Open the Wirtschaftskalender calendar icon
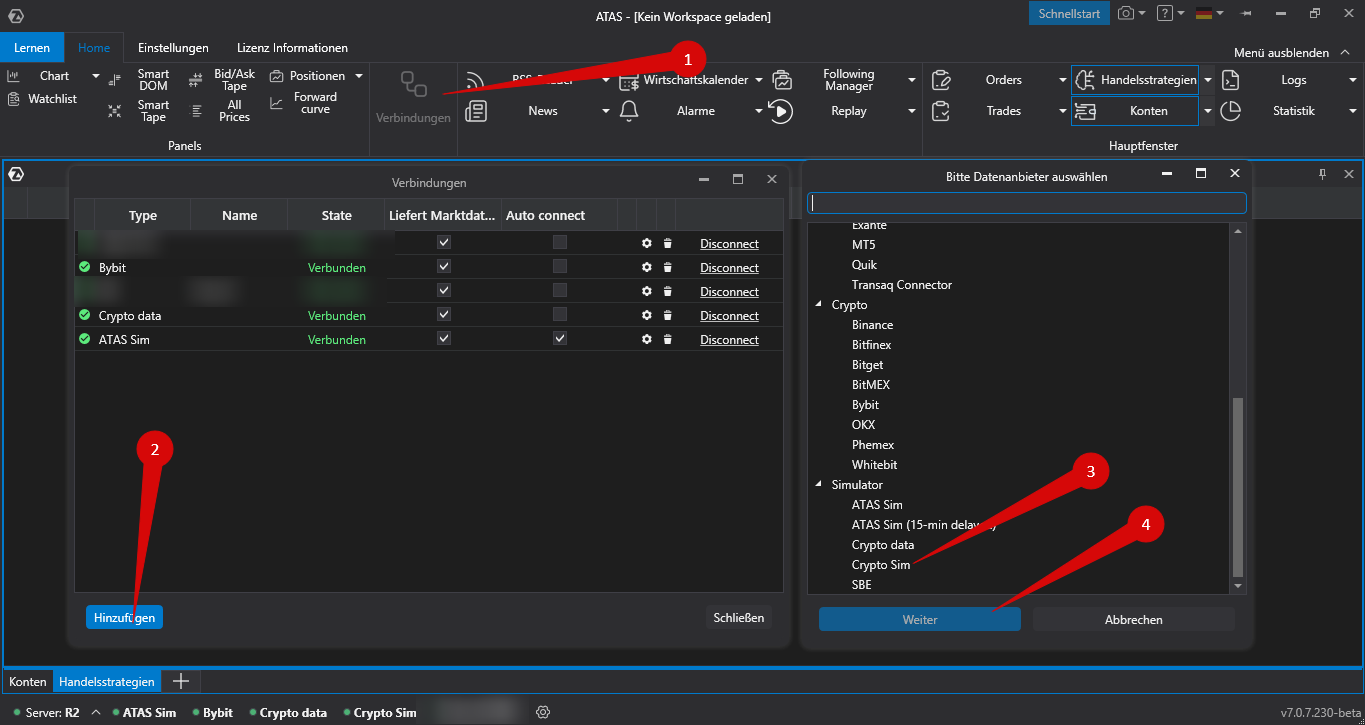Screen dimensions: 1365x725 [x=629, y=80]
